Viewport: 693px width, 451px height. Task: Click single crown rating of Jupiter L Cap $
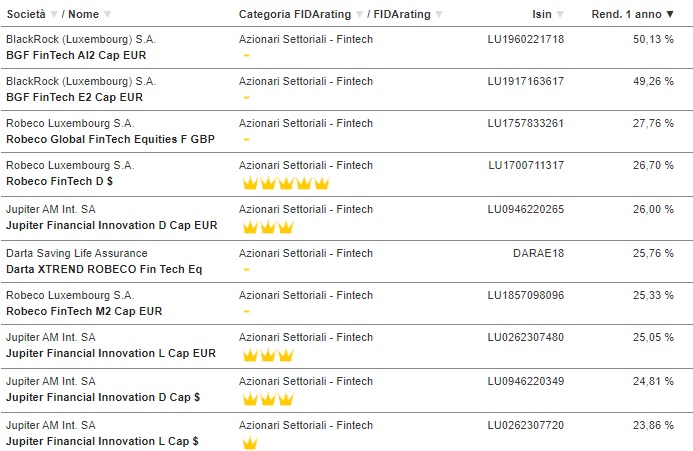(250, 443)
